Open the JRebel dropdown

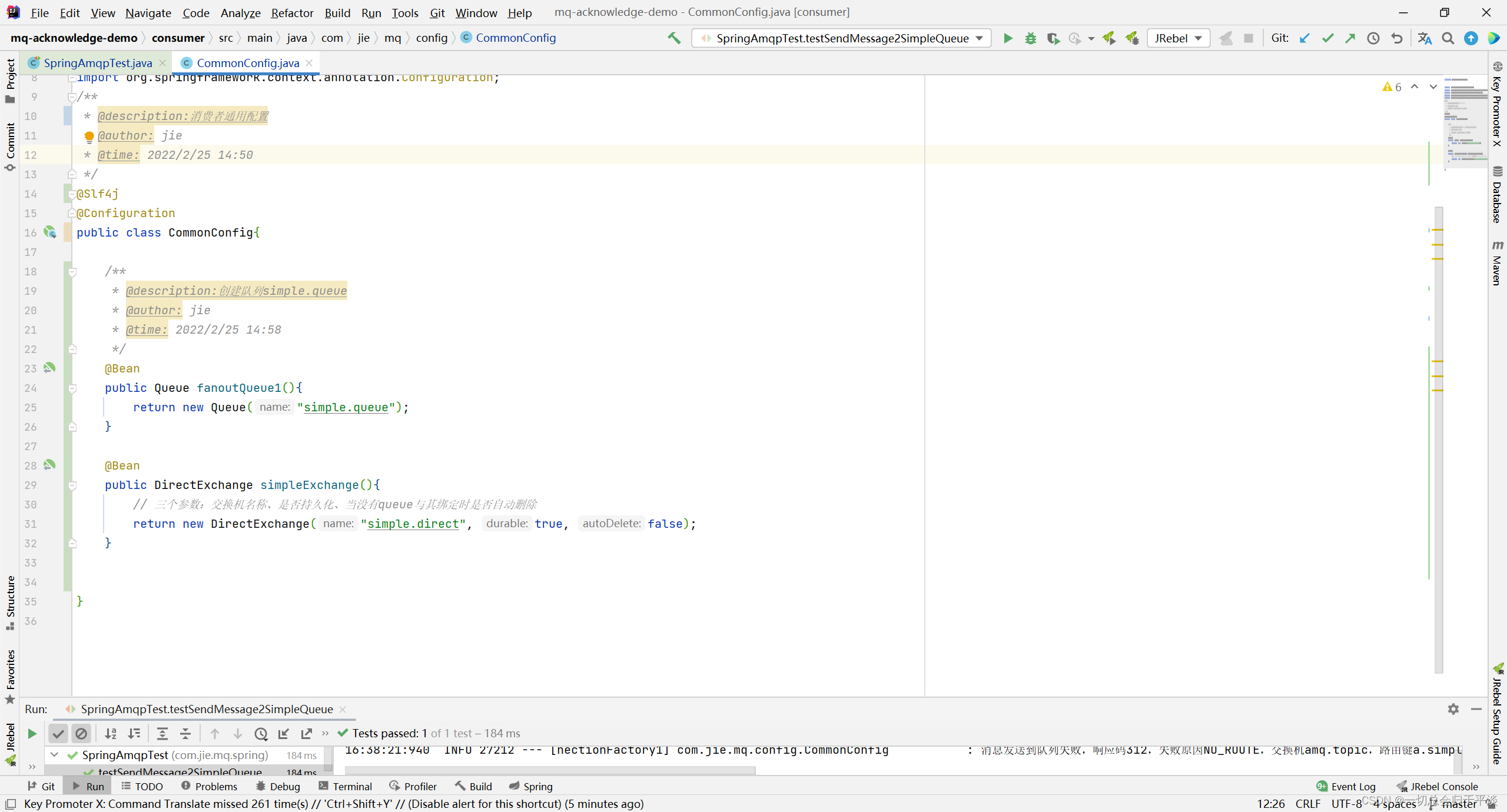[x=1178, y=38]
